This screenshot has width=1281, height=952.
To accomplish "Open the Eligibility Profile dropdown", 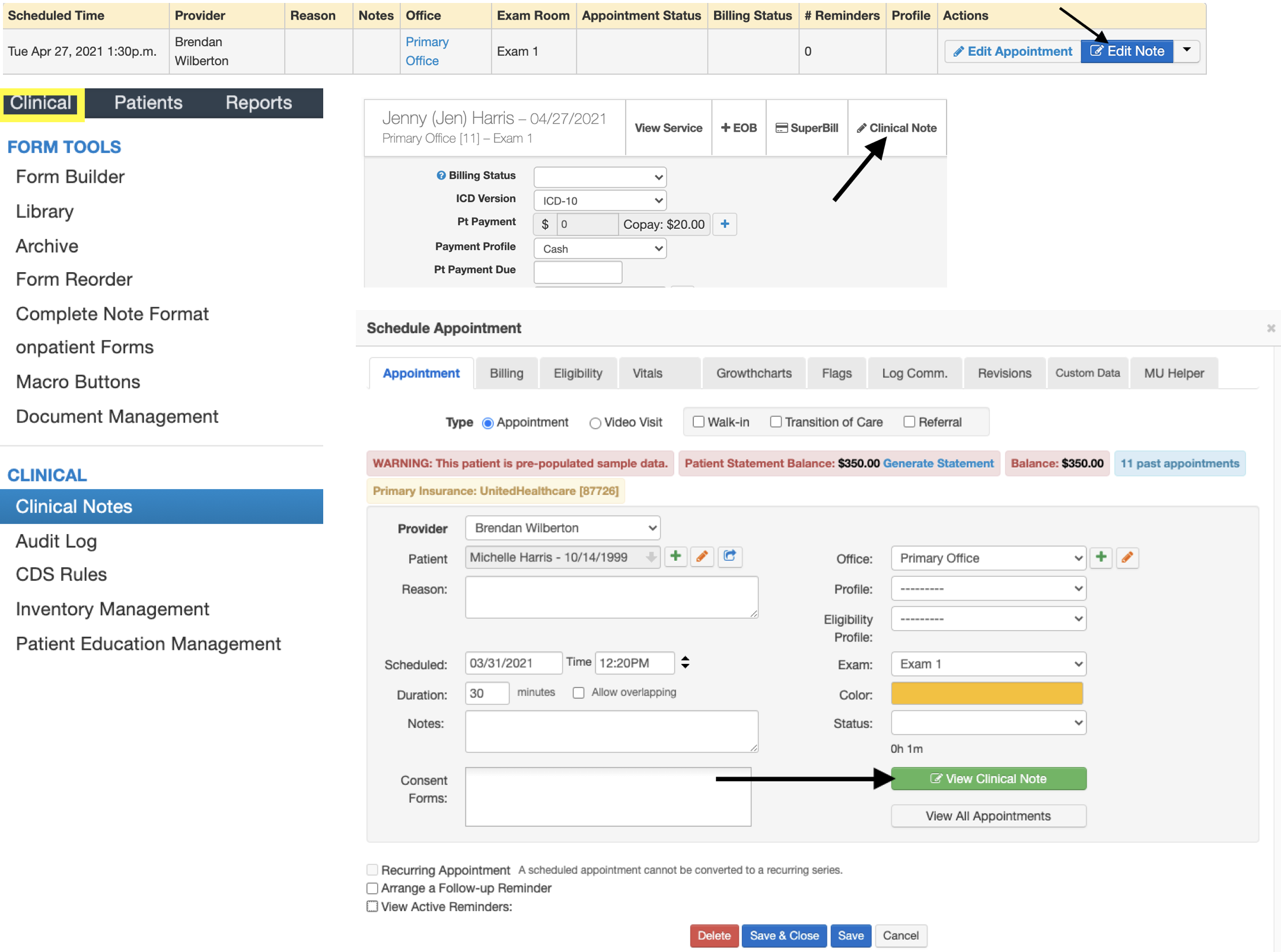I will (988, 619).
